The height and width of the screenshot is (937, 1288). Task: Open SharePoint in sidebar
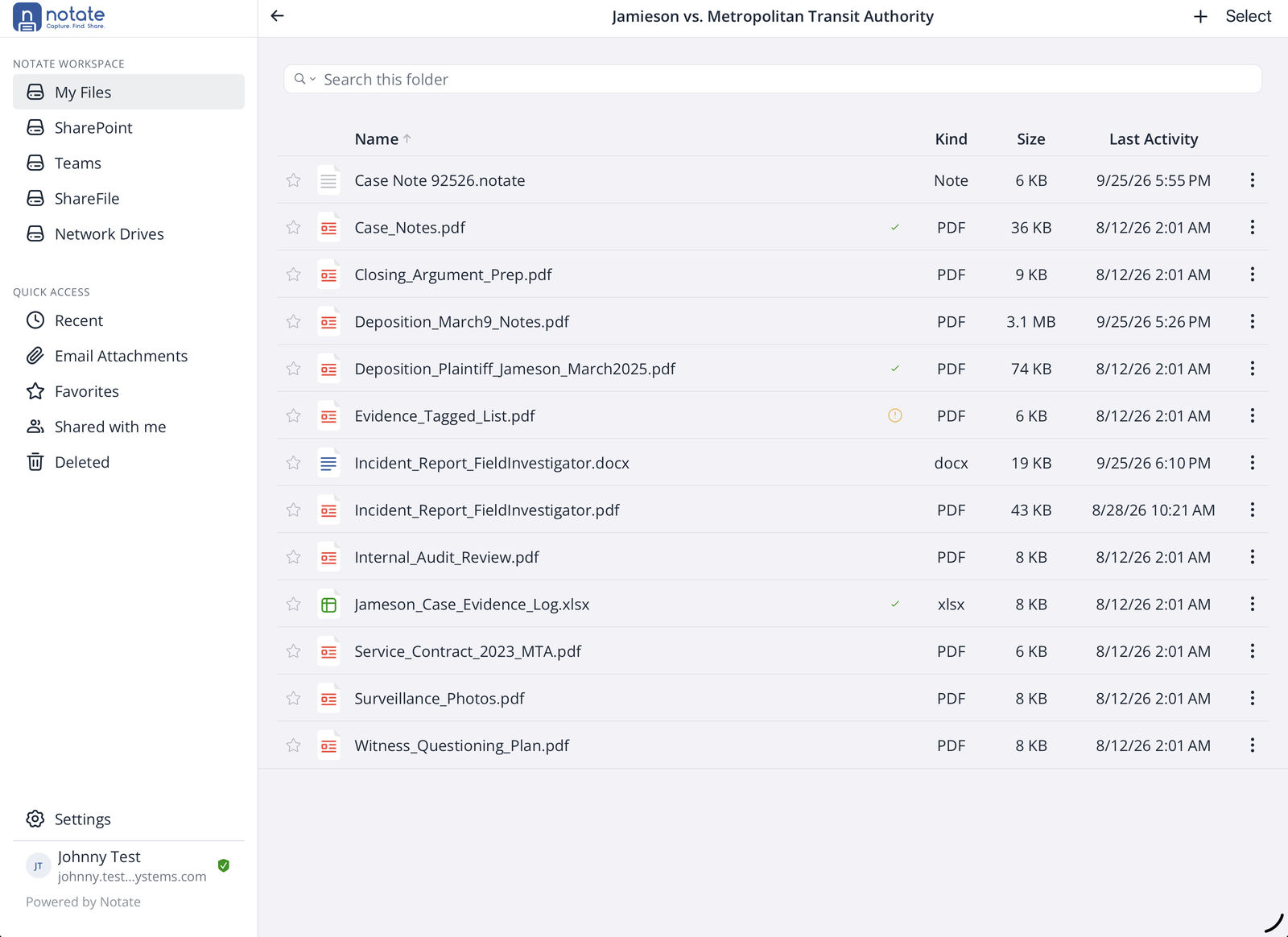click(129, 127)
